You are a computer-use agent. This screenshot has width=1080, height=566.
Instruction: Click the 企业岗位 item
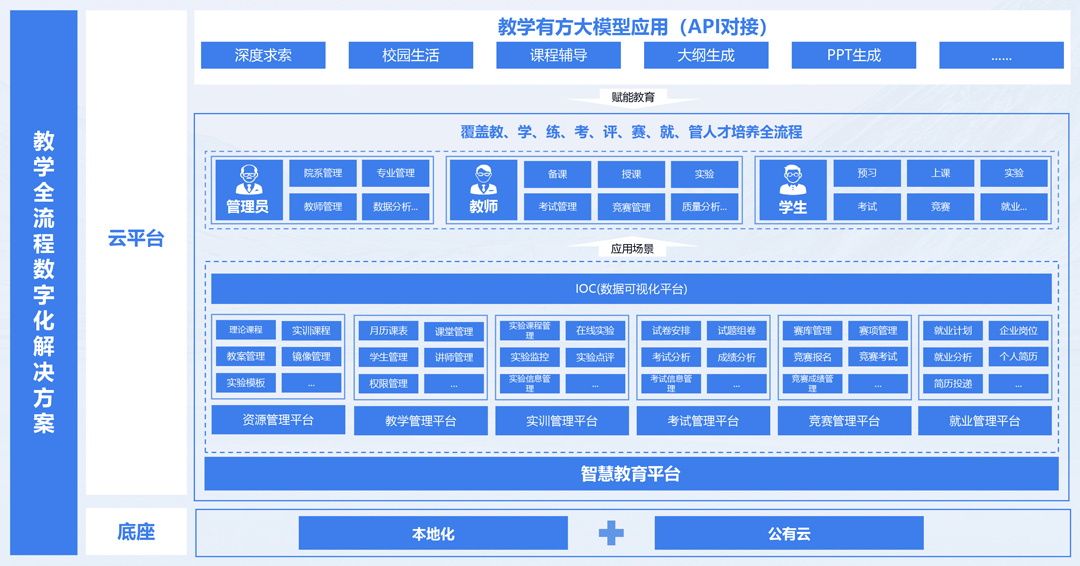[x=1018, y=330]
